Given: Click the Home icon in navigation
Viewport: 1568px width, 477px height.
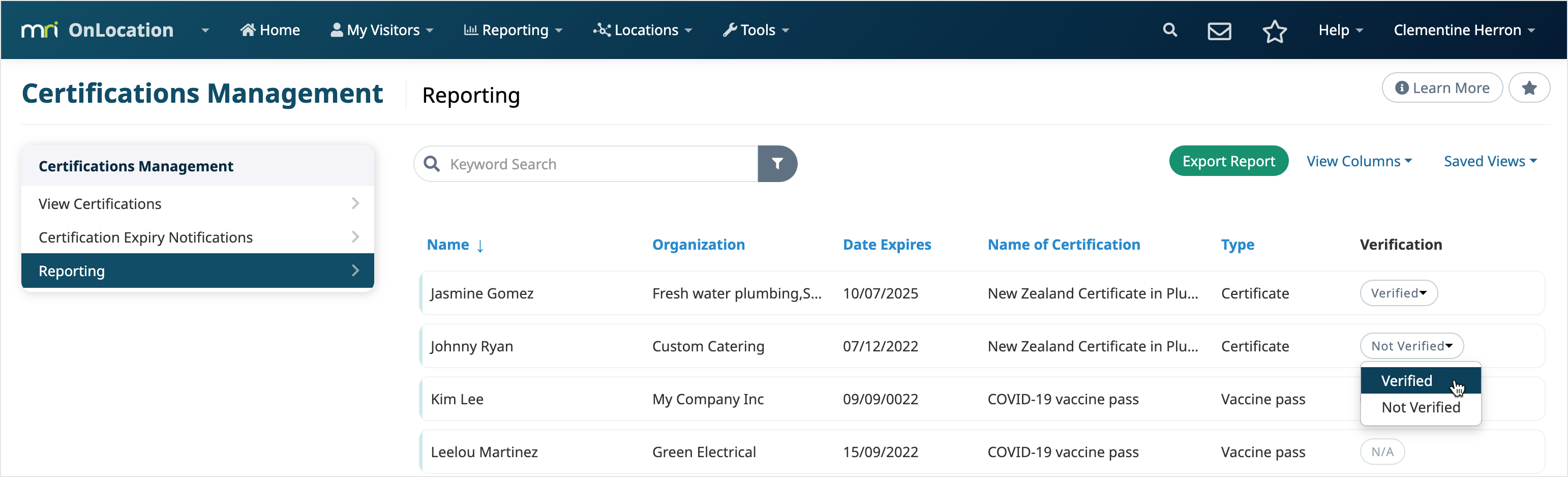Looking at the screenshot, I should tap(247, 30).
